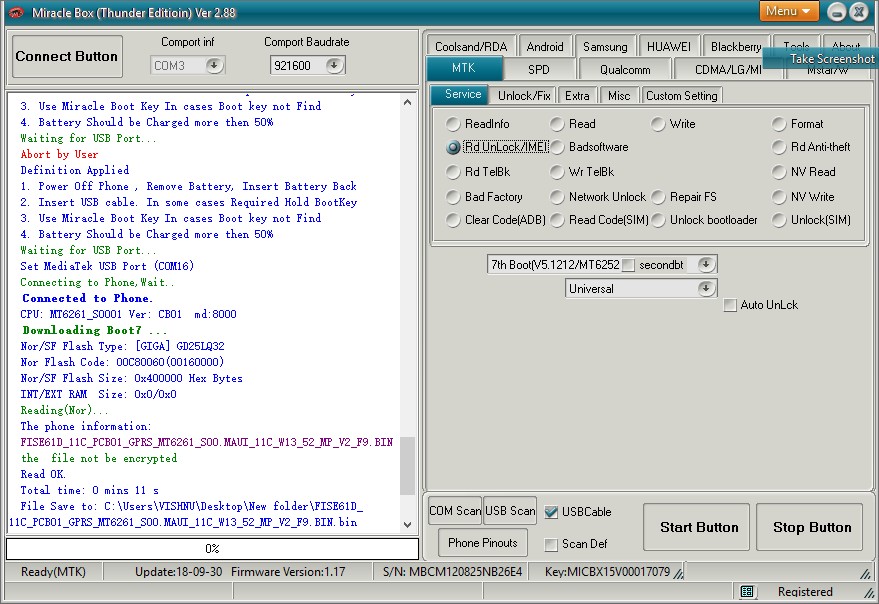Viewport: 879px width, 604px height.
Task: Select the Rd Anti-theft radio option
Action: tap(779, 147)
